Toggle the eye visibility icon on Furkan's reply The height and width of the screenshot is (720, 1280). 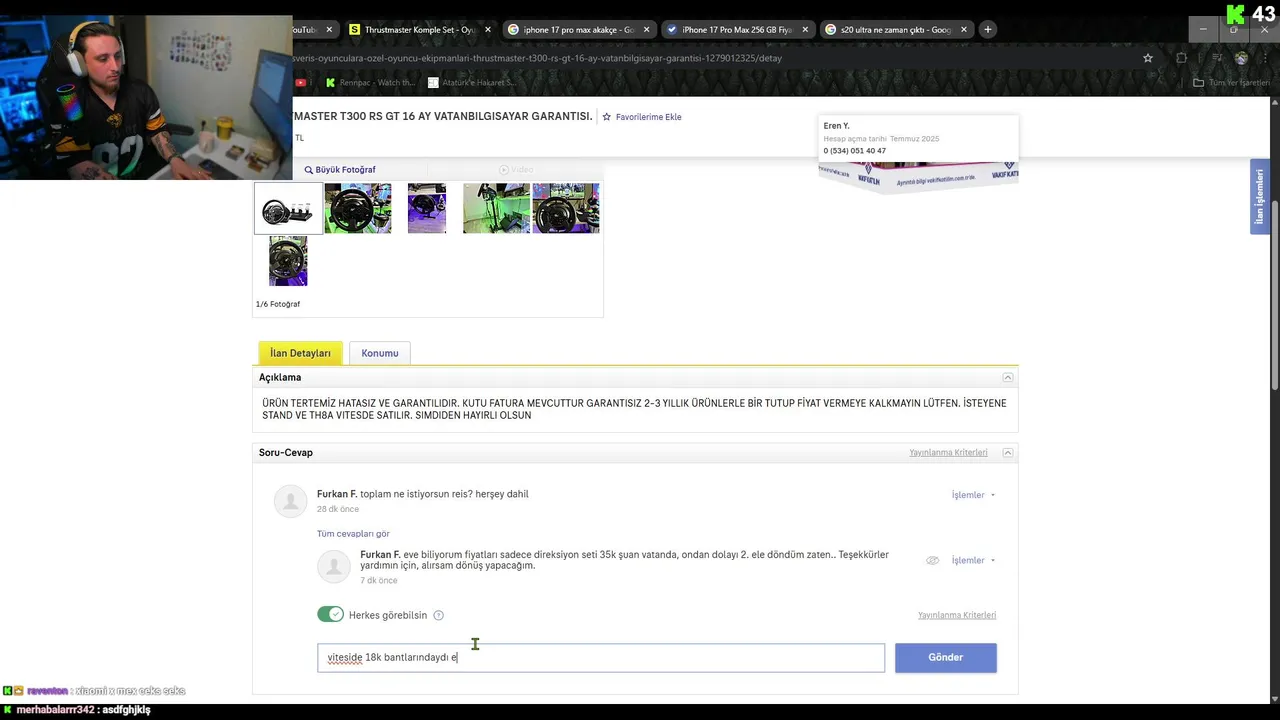click(933, 560)
